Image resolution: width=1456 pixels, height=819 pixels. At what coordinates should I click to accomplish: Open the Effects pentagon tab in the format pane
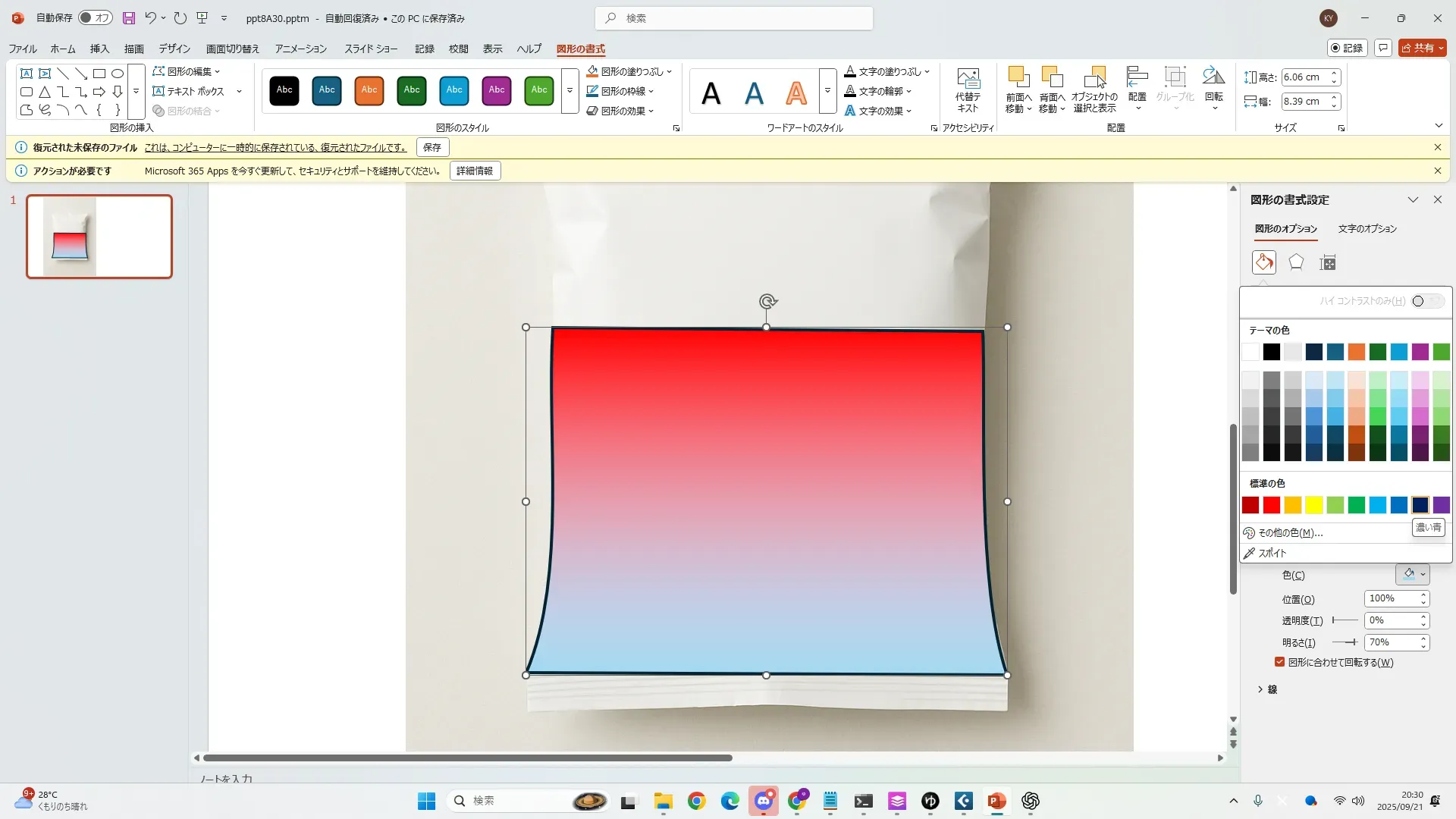1296,262
